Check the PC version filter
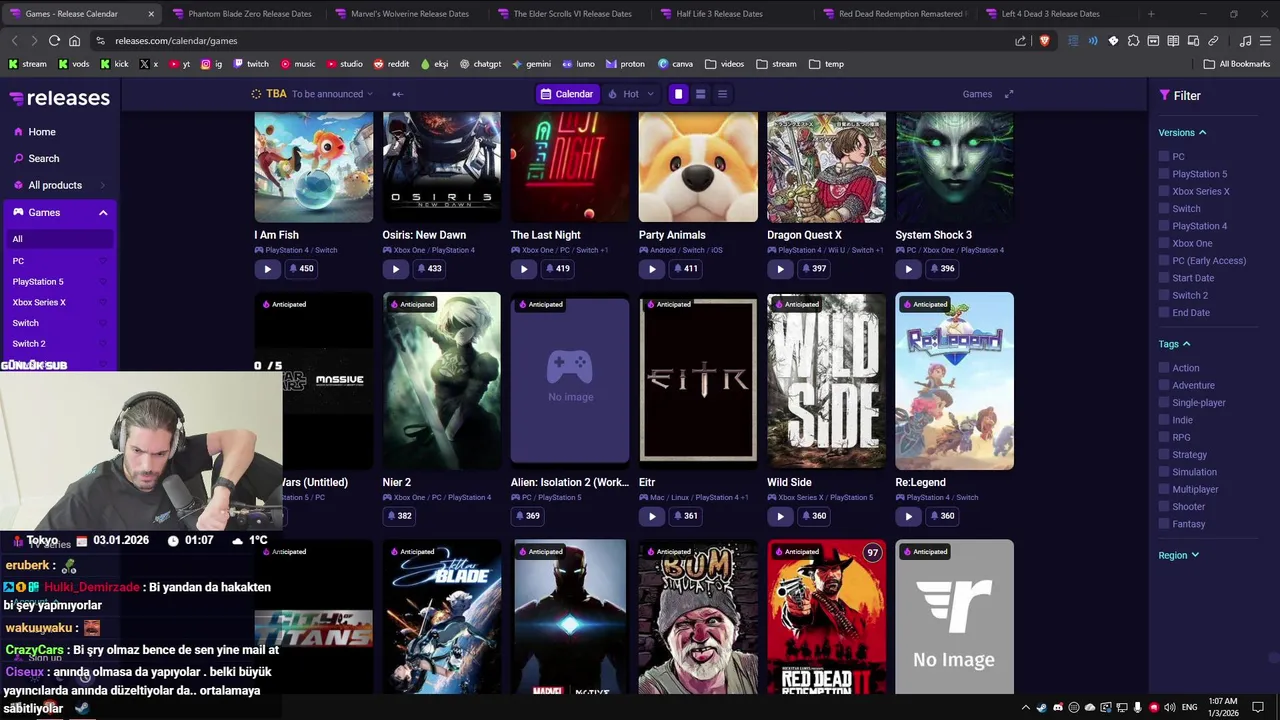1280x720 pixels. (1164, 157)
